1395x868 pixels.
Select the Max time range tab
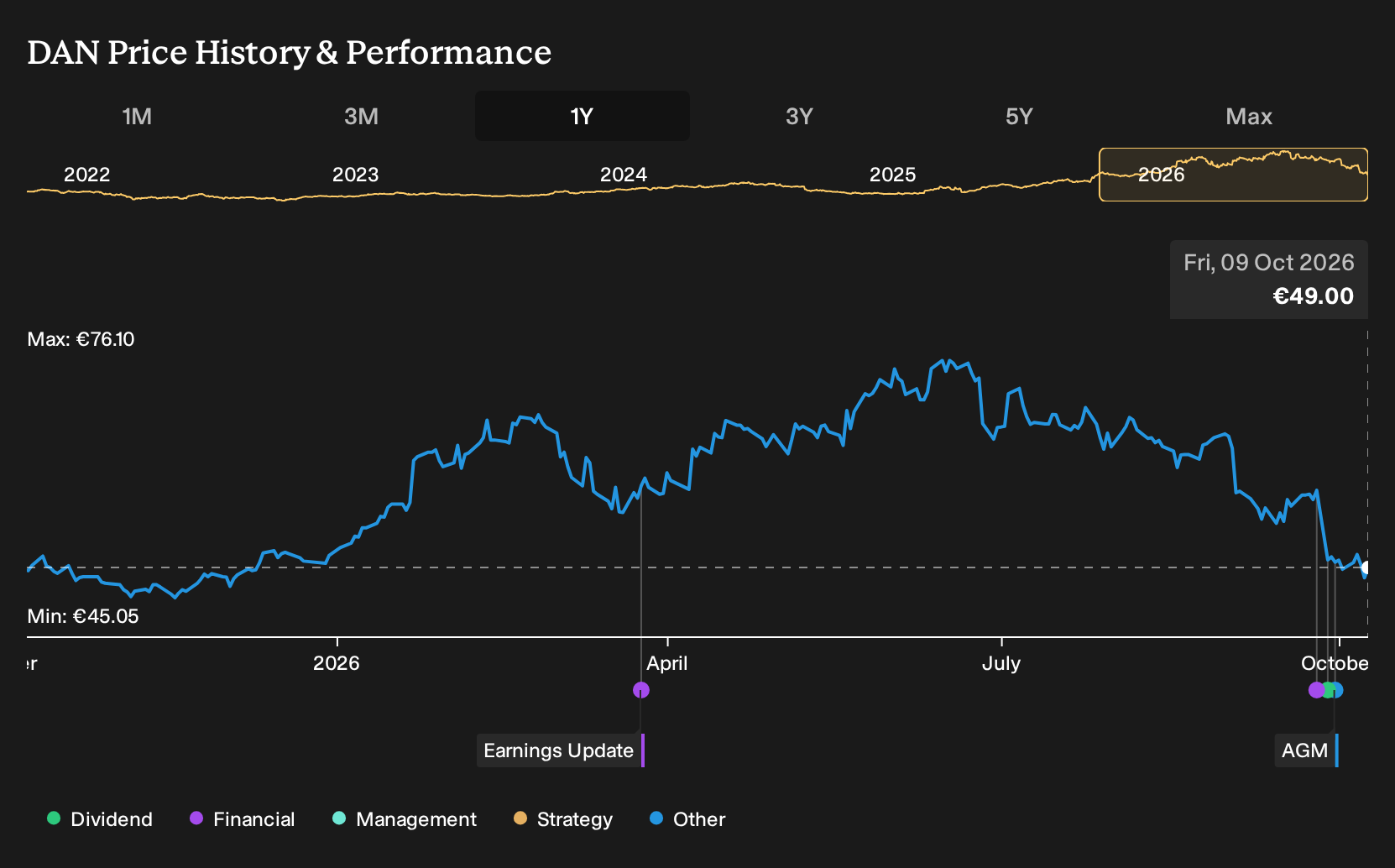tap(1249, 116)
